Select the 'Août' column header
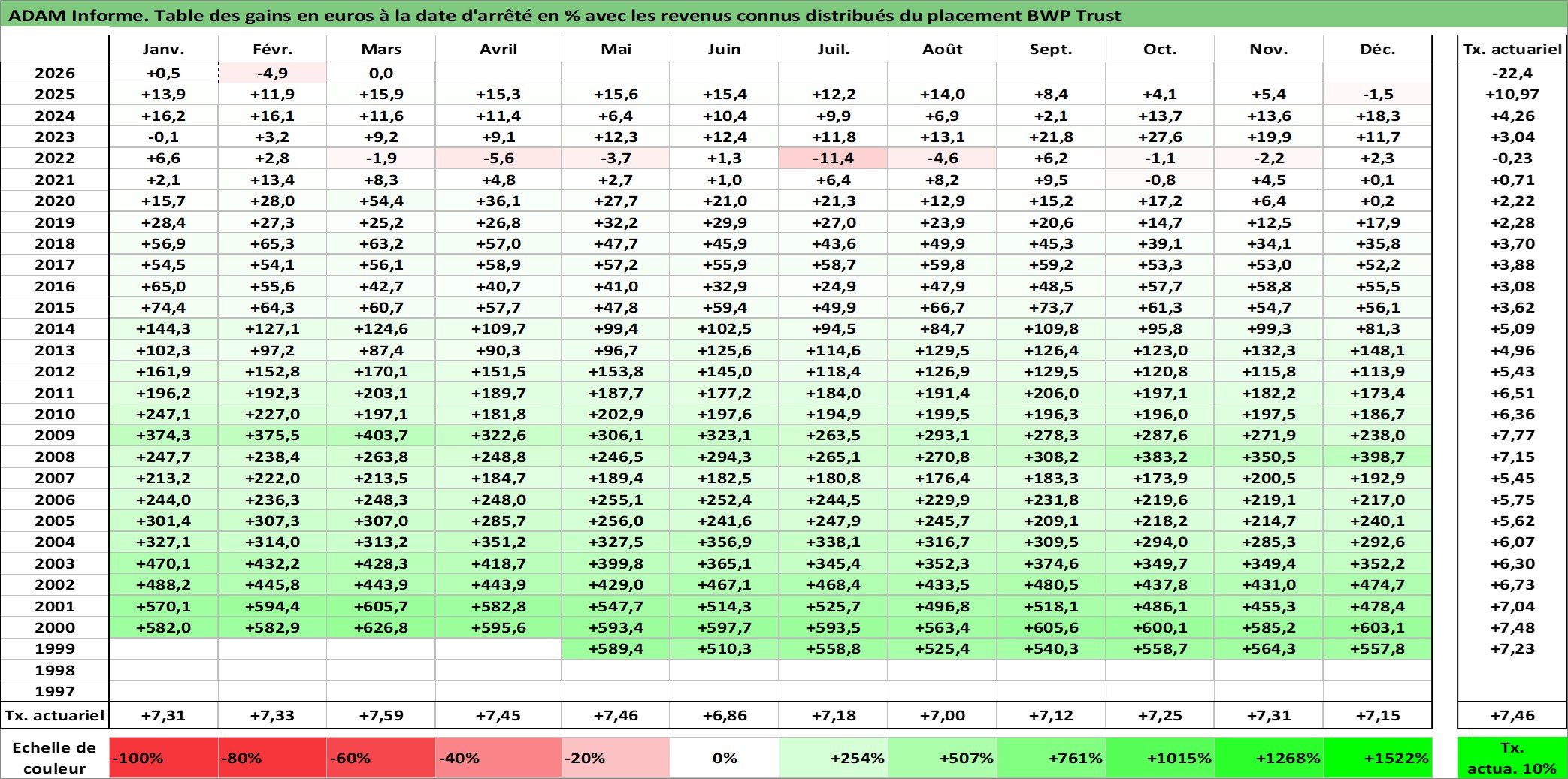The width and height of the screenshot is (1568, 779). coord(943,49)
